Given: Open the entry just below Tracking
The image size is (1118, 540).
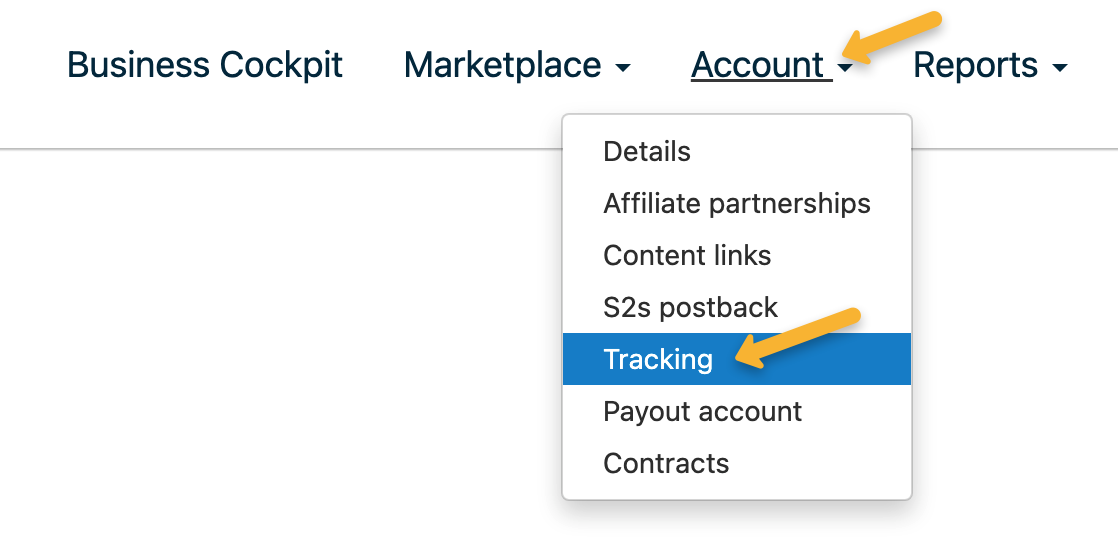Looking at the screenshot, I should pyautogui.click(x=702, y=412).
